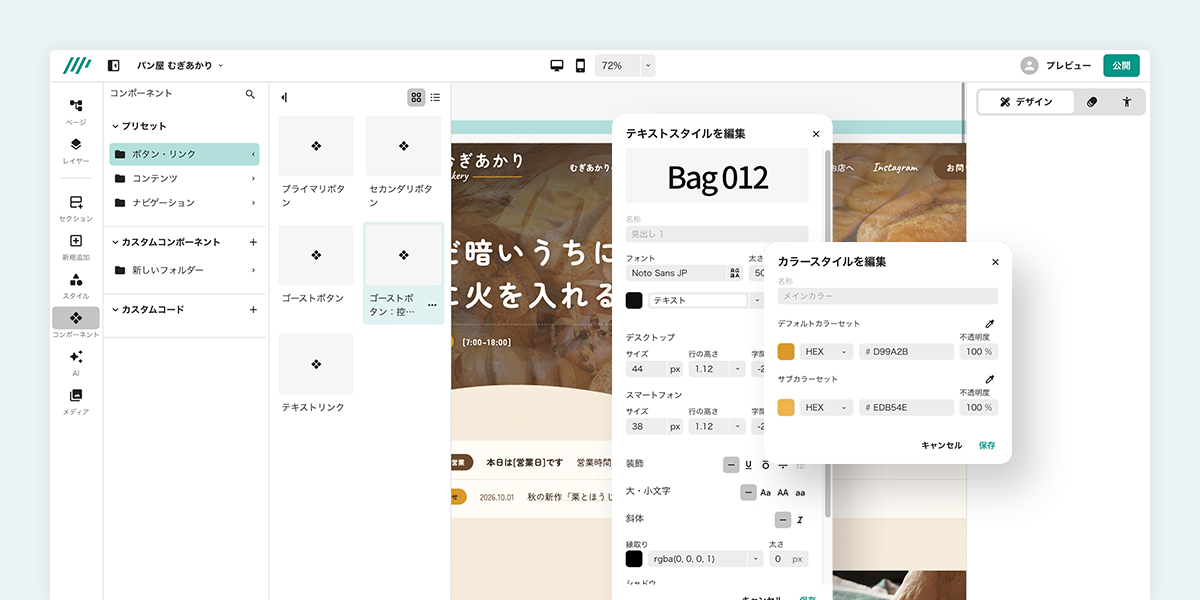
Task: Search components with the magnifier icon
Action: click(x=251, y=94)
